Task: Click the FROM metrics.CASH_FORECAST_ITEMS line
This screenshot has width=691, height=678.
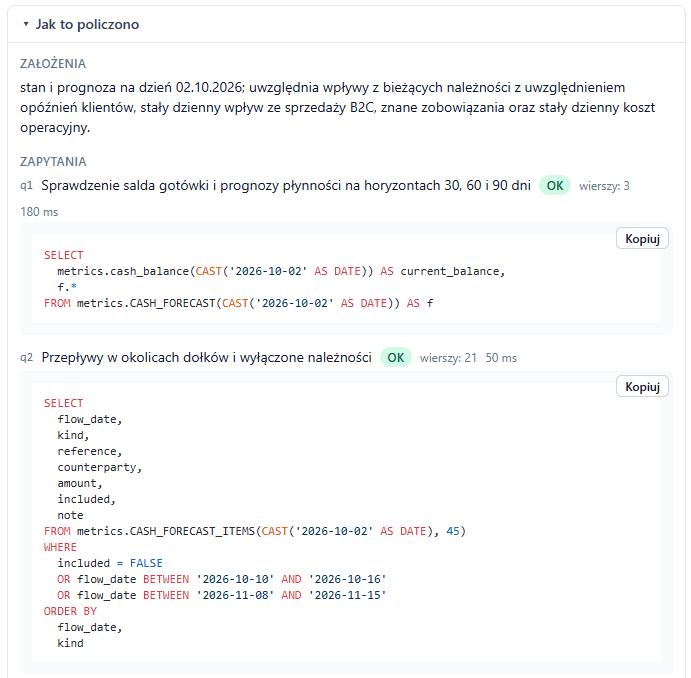Action: coord(255,531)
